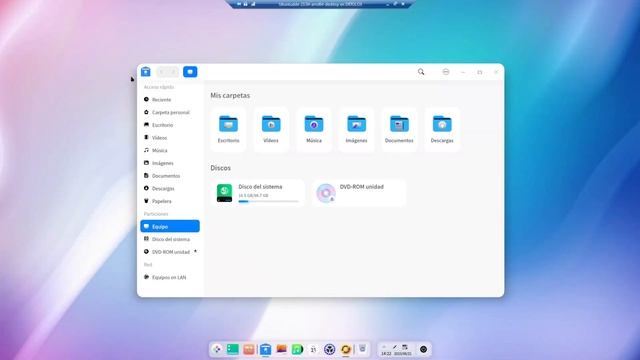Click the file manager dock icon
Image resolution: width=640 pixels, height=360 pixels.
[265, 349]
